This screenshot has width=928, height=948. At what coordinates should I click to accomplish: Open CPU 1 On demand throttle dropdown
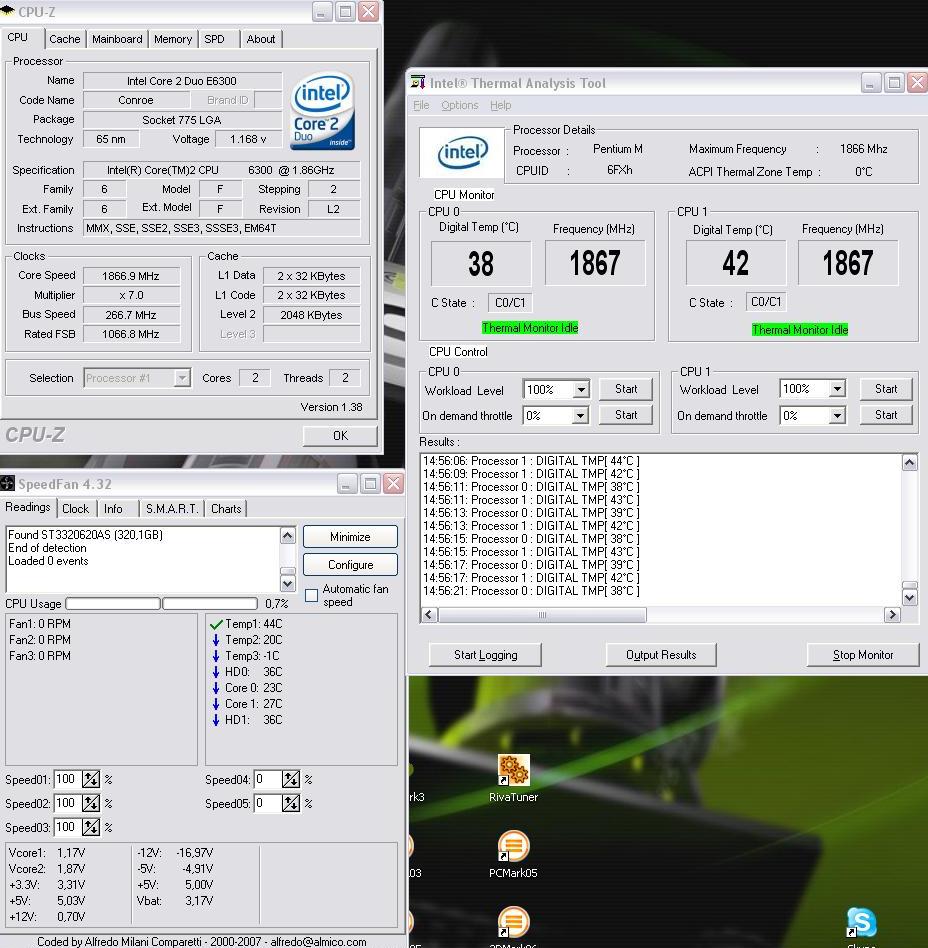click(837, 415)
